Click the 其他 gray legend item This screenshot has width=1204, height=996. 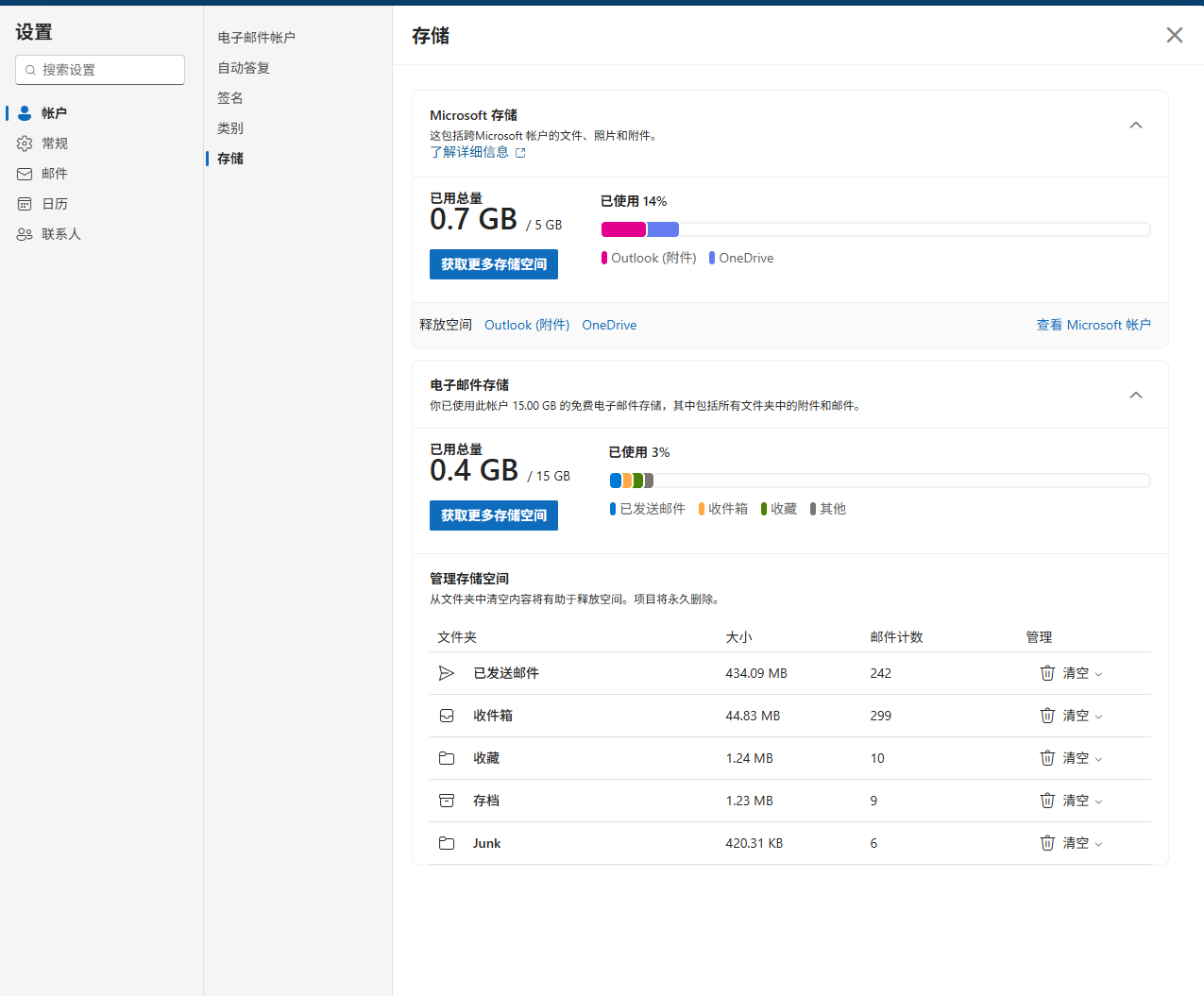coord(828,509)
